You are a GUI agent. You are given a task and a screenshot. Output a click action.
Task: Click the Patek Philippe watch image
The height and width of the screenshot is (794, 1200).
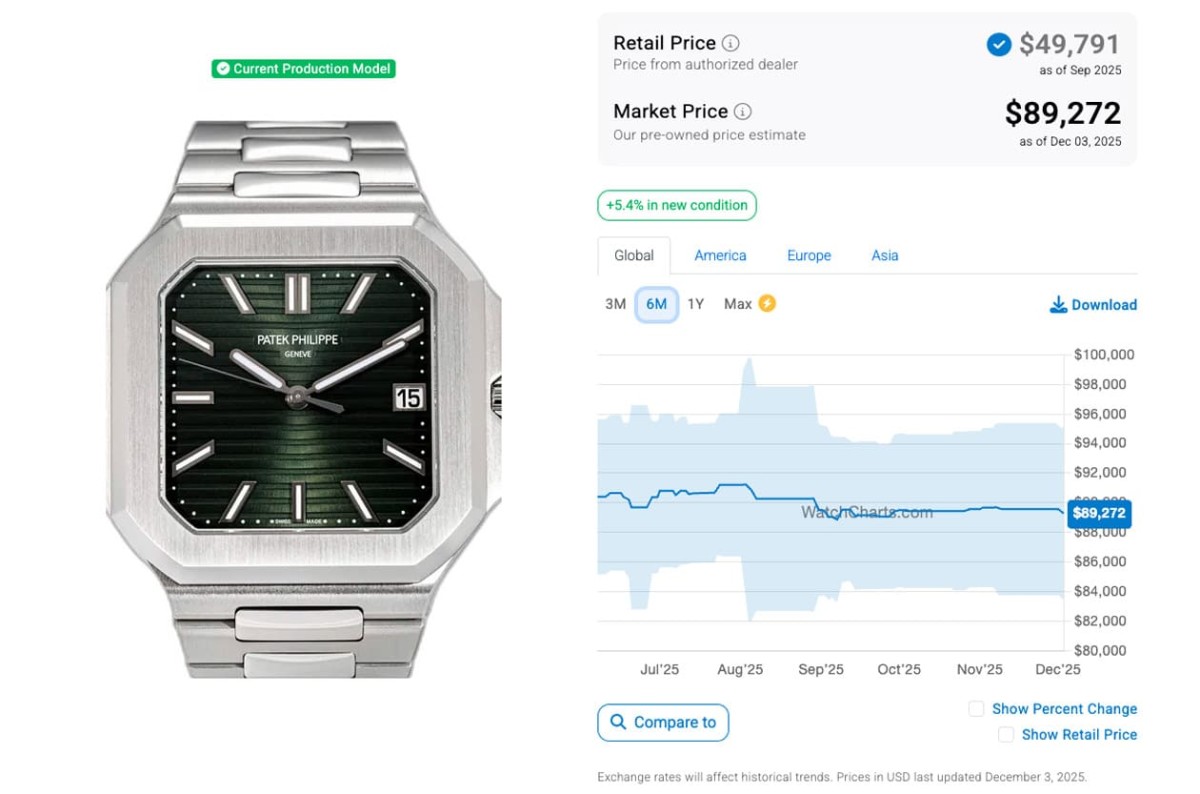302,398
